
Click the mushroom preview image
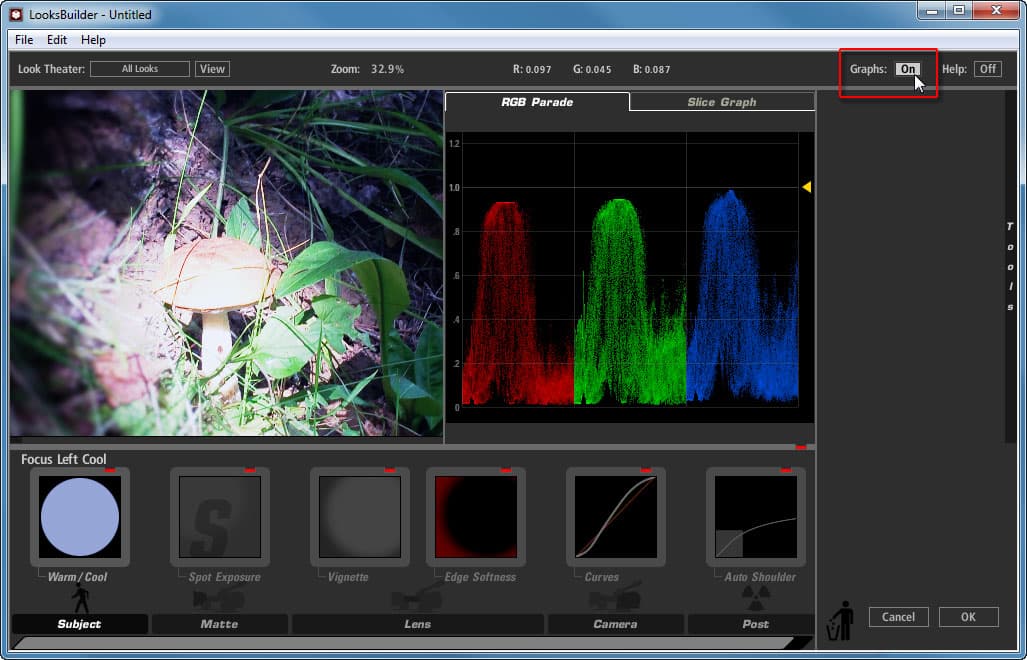coord(227,263)
